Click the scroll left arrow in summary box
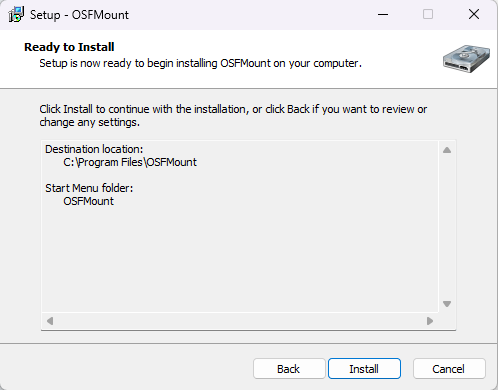 point(50,321)
